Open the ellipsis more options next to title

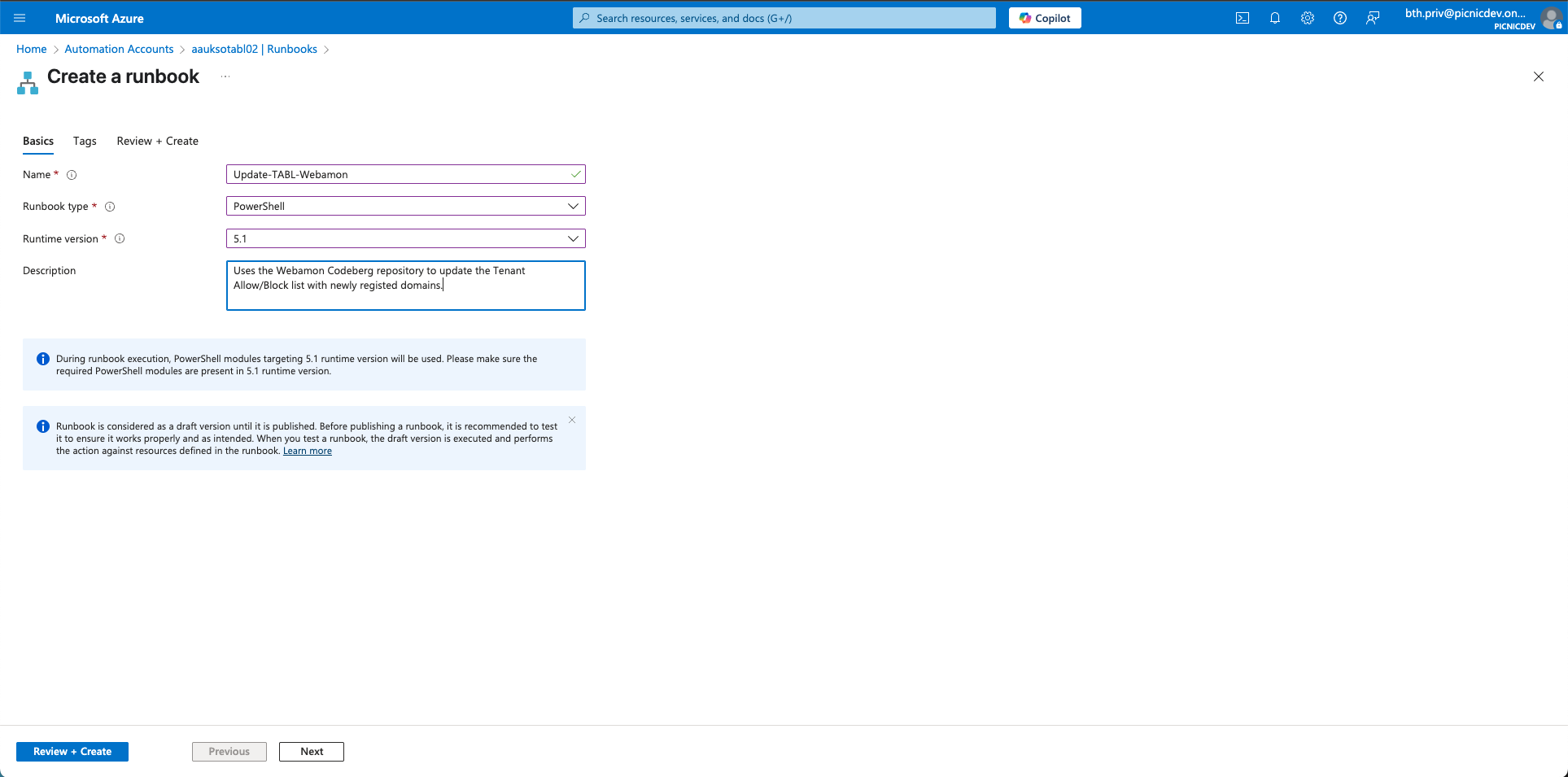point(225,76)
